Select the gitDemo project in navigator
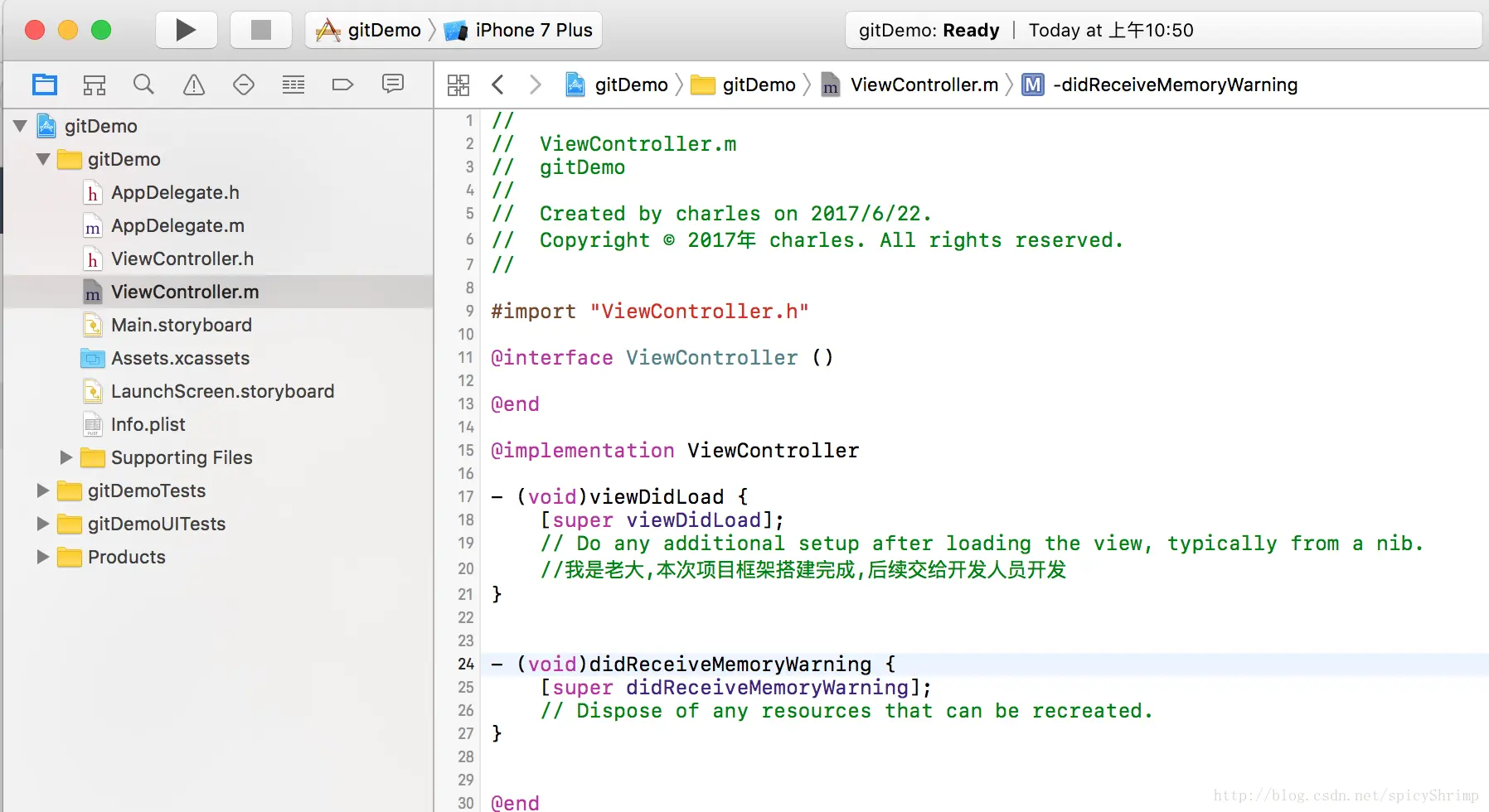The height and width of the screenshot is (812, 1489). point(101,126)
